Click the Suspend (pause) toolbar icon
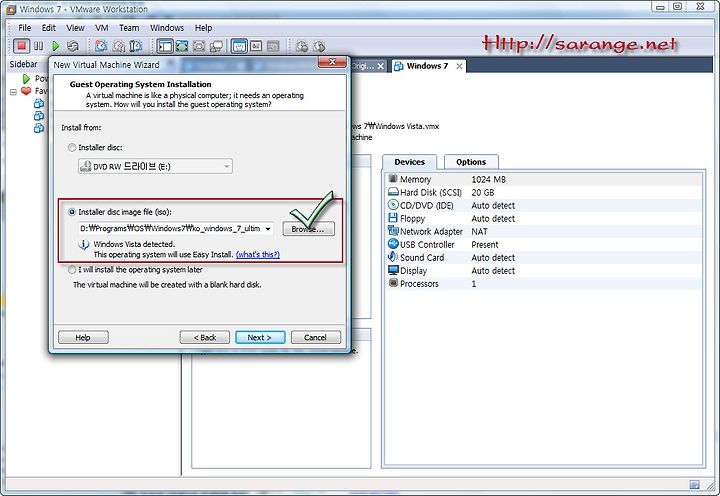Viewport: 720px width, 496px height. pos(39,46)
